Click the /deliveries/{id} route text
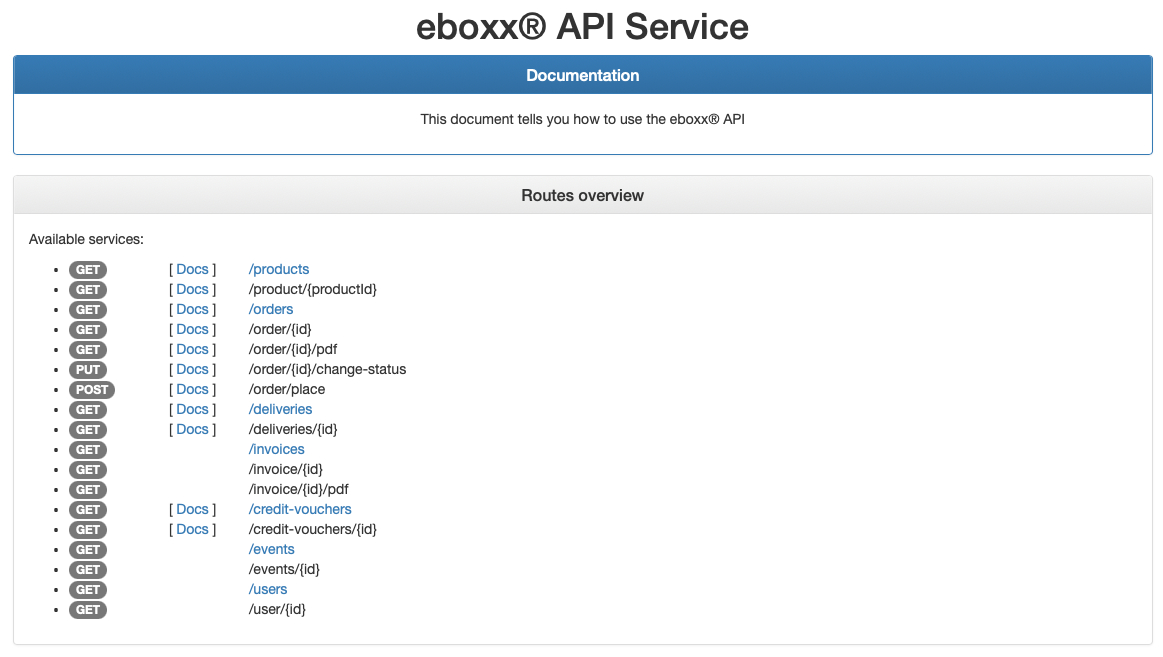 pyautogui.click(x=293, y=429)
